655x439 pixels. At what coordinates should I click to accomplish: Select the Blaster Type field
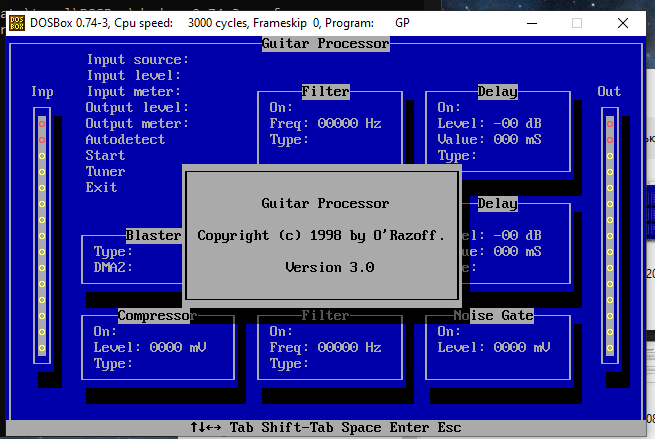click(x=113, y=252)
